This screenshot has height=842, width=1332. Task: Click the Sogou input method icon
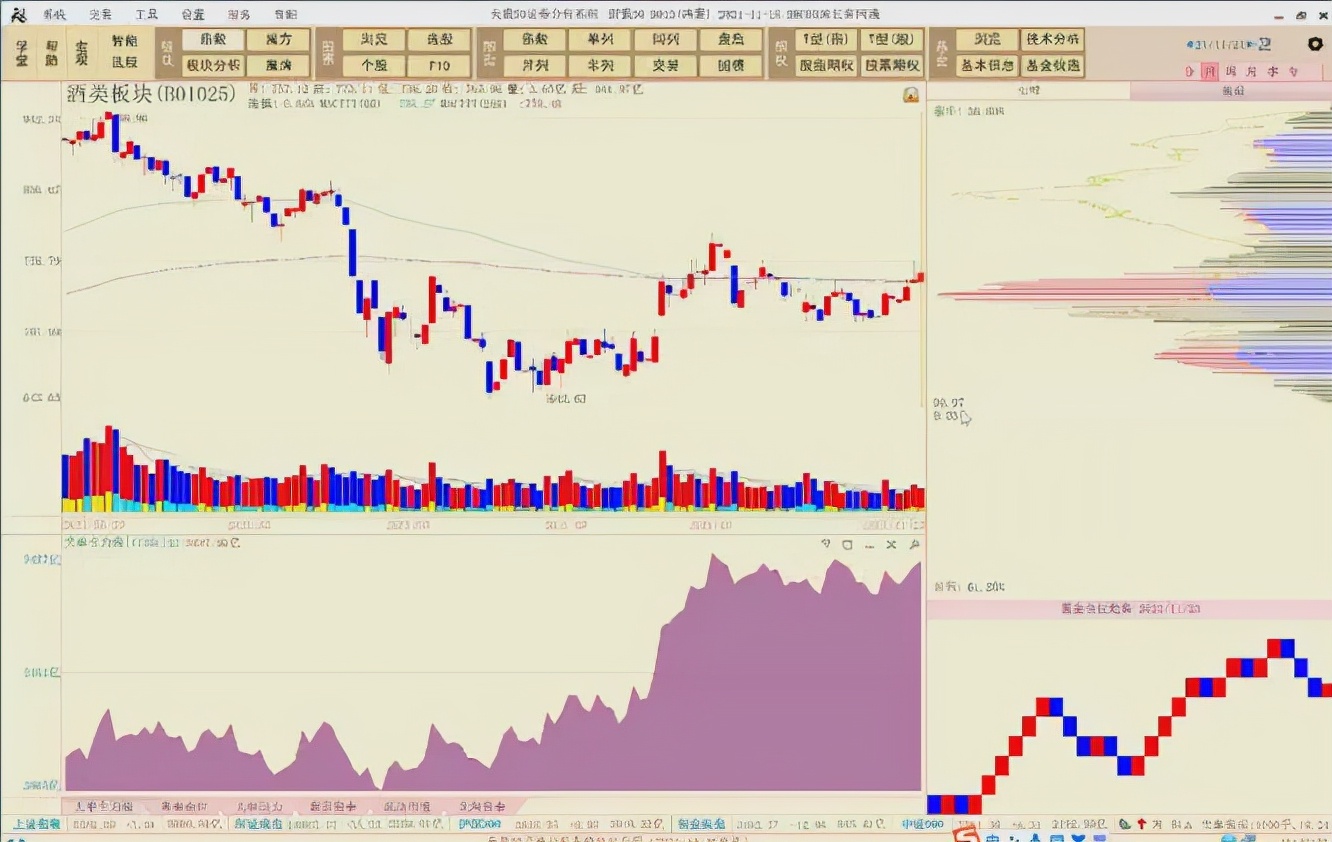click(x=965, y=833)
